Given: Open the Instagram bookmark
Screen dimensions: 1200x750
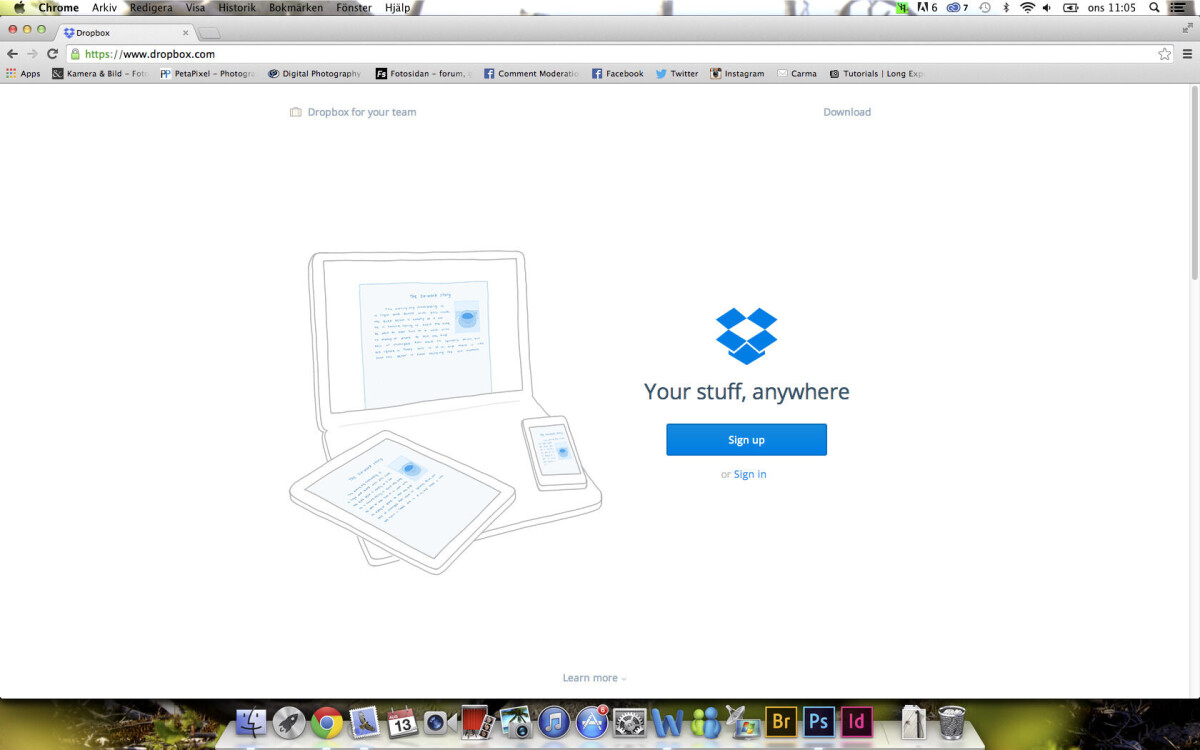Looking at the screenshot, I should pos(737,74).
